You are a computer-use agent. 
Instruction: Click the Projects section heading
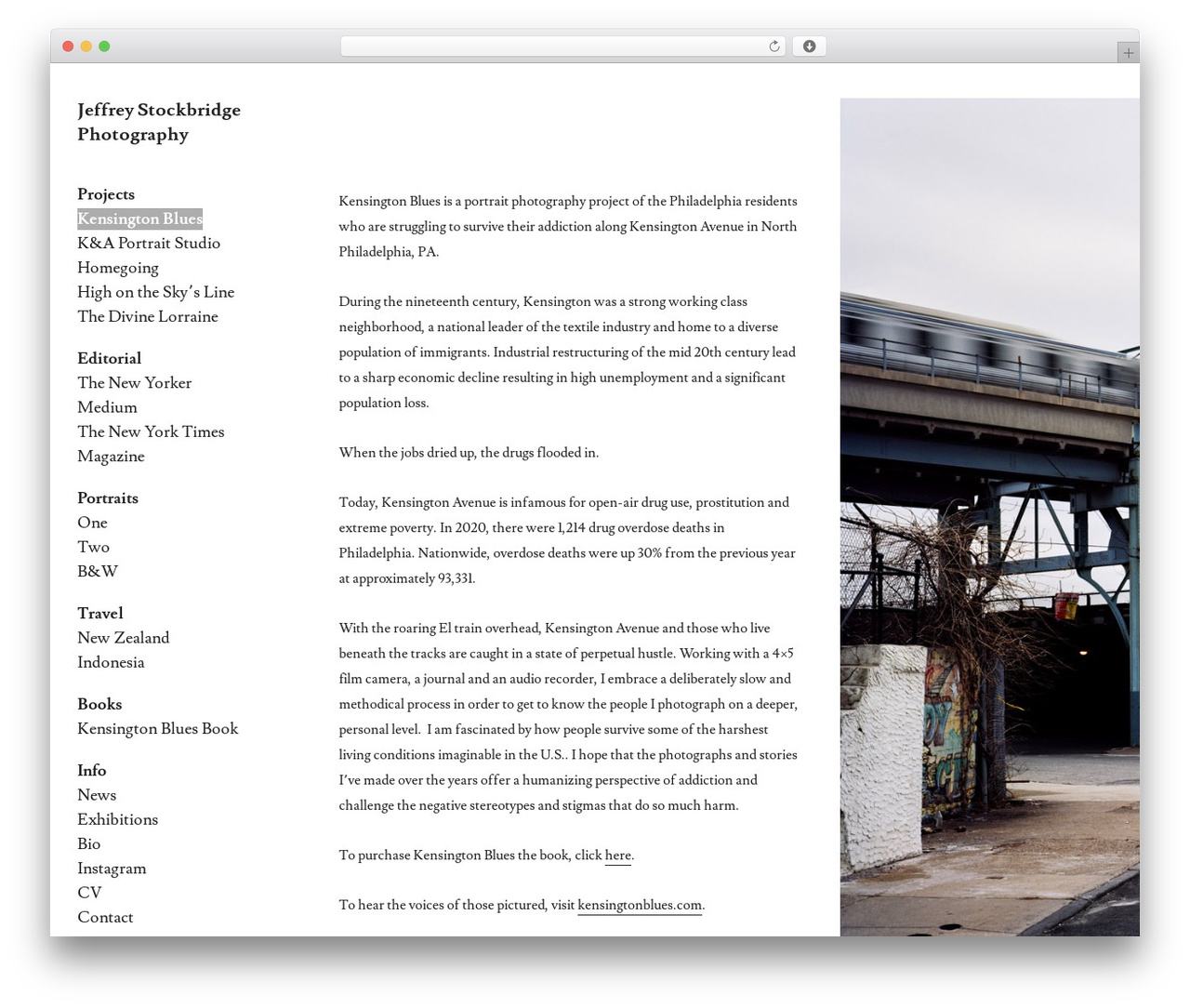(106, 194)
